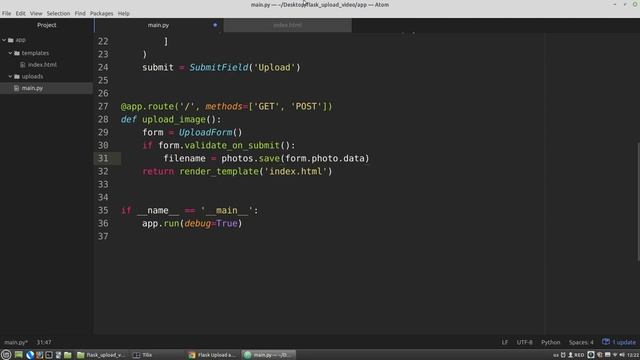640x360 pixels.
Task: Open the Edit menu
Action: click(20, 13)
